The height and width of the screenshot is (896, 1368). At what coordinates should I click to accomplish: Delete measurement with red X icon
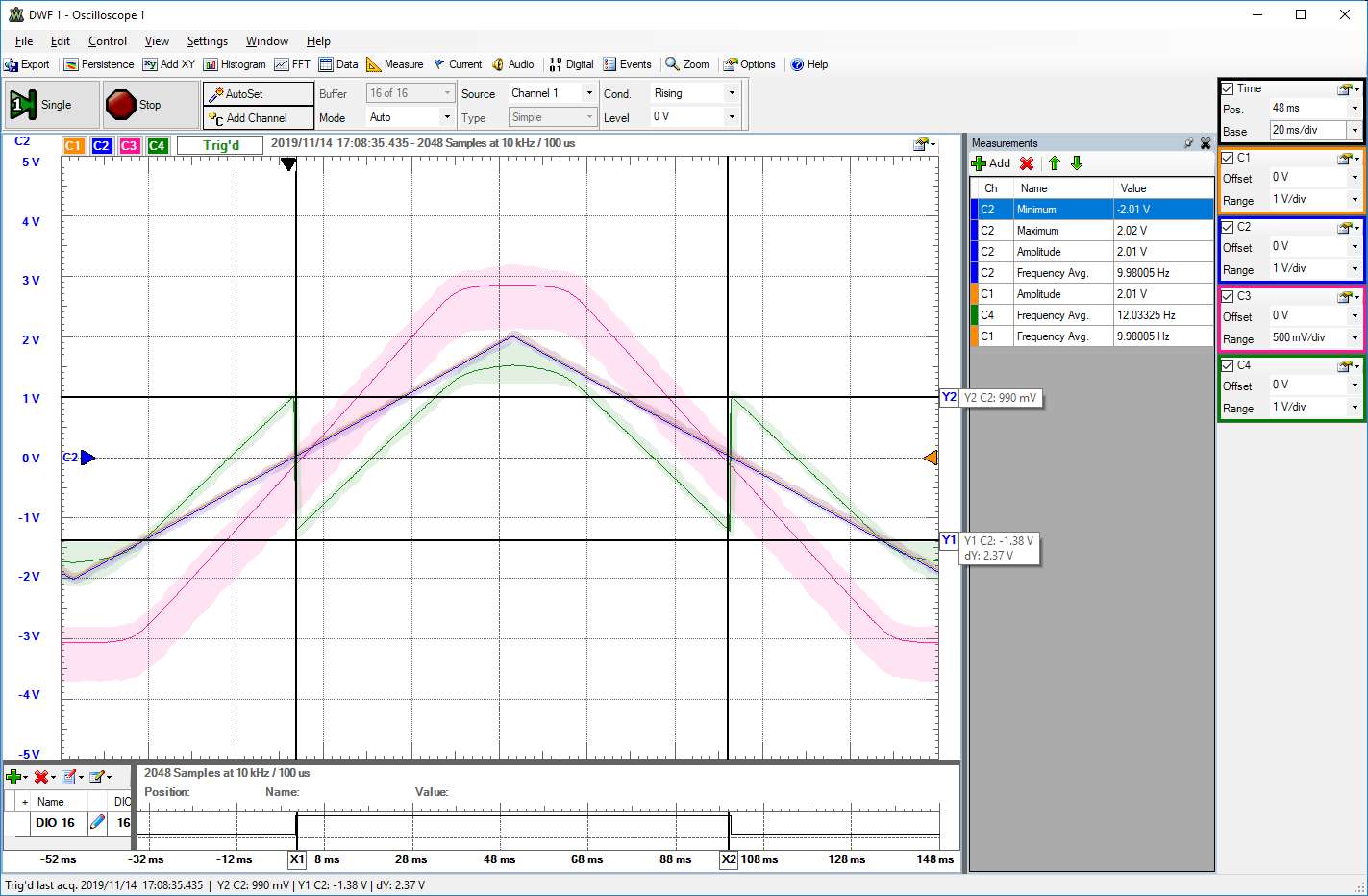[1027, 163]
